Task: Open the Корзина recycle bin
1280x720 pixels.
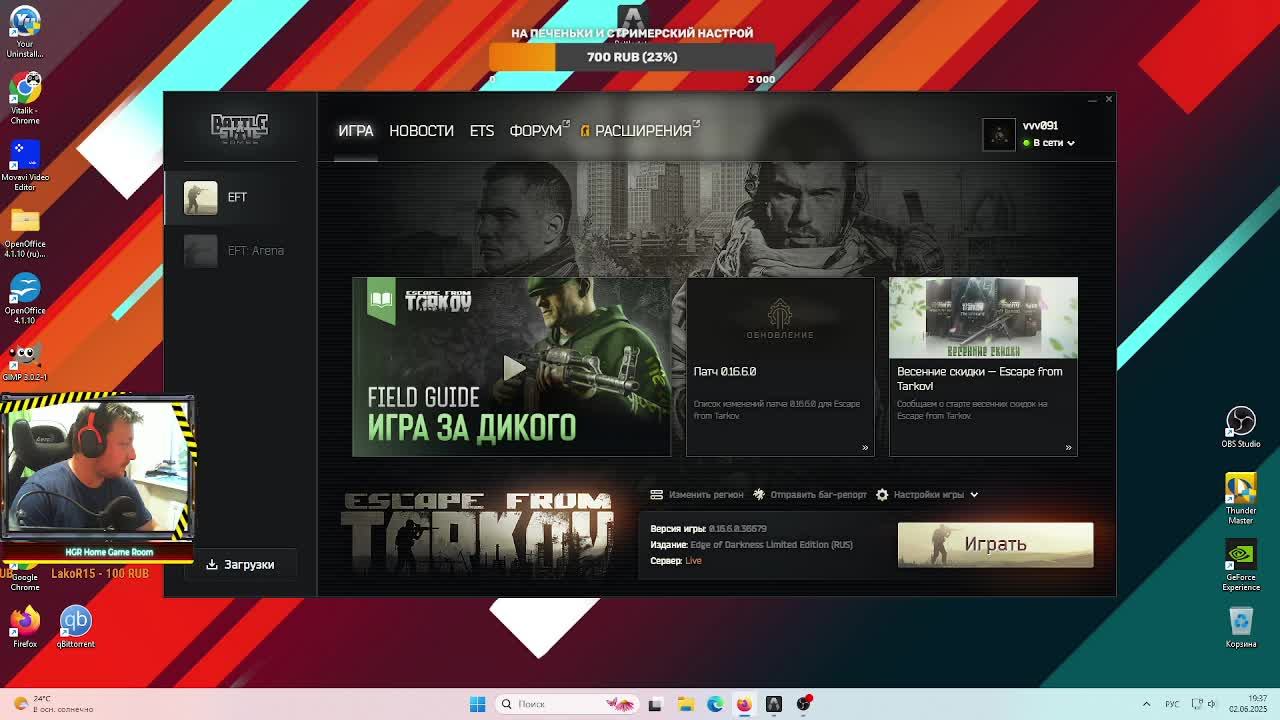Action: click(1241, 627)
